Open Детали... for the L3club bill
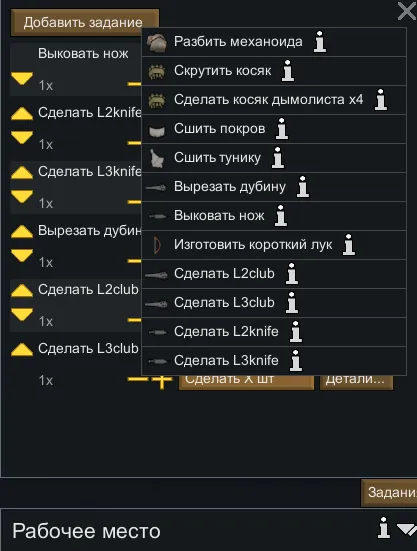Image resolution: width=417 pixels, height=551 pixels. click(356, 382)
